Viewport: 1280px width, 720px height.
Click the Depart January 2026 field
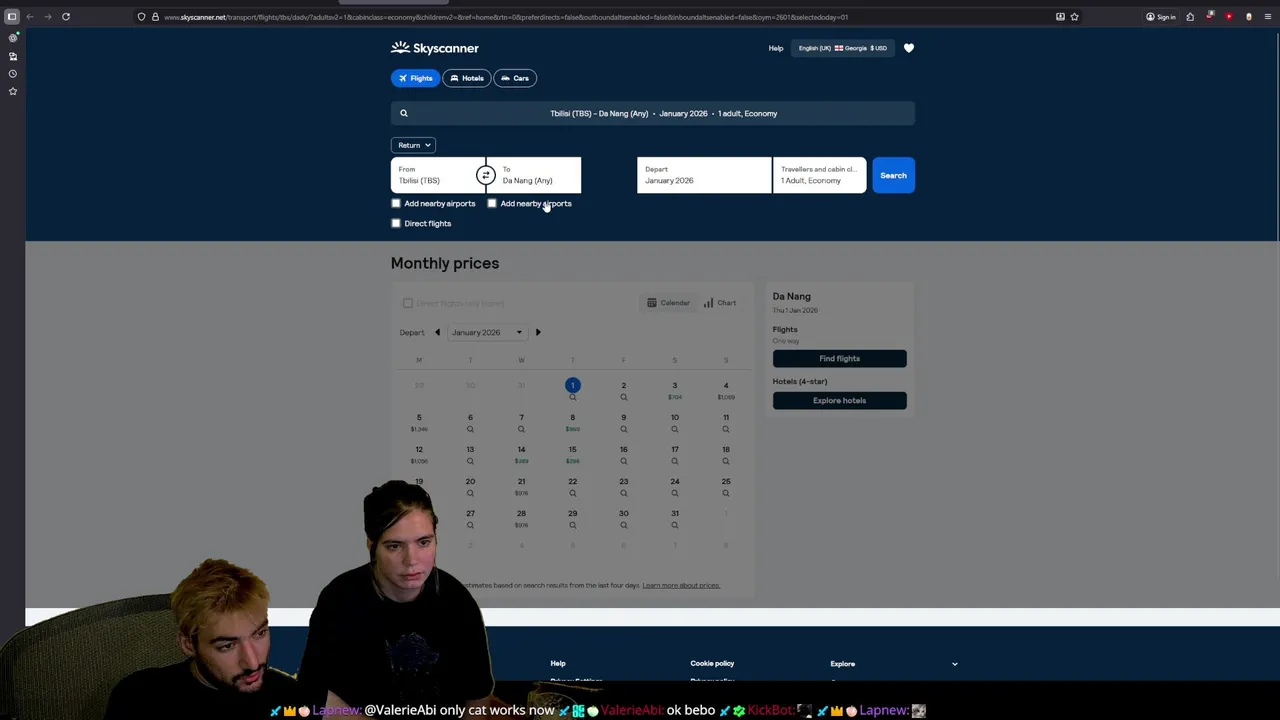[x=704, y=175]
